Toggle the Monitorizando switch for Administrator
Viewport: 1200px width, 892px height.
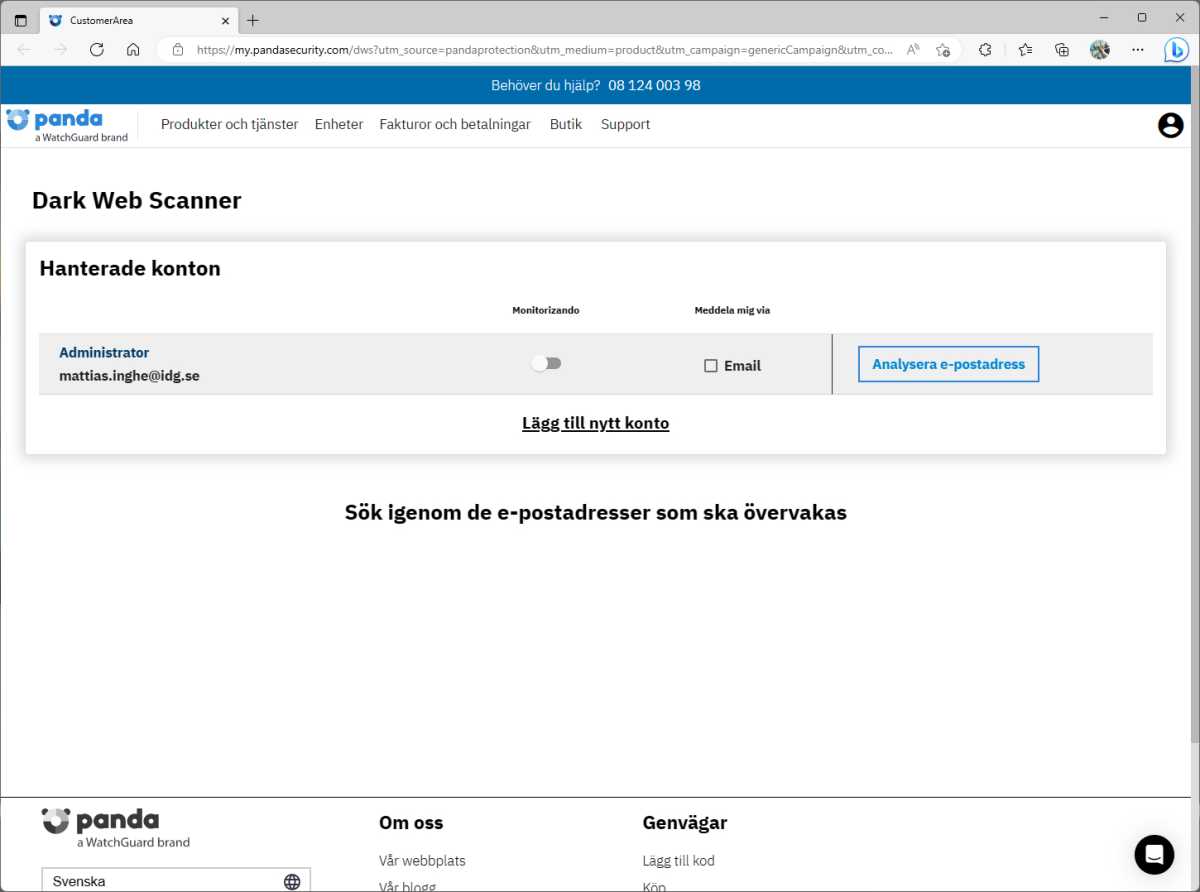click(546, 363)
